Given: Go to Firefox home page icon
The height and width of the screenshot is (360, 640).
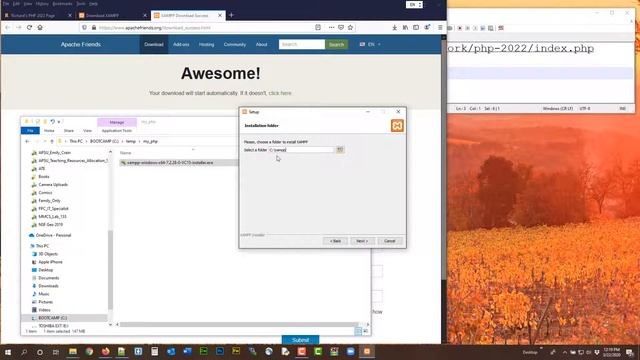Looking at the screenshot, I should tap(40, 28).
